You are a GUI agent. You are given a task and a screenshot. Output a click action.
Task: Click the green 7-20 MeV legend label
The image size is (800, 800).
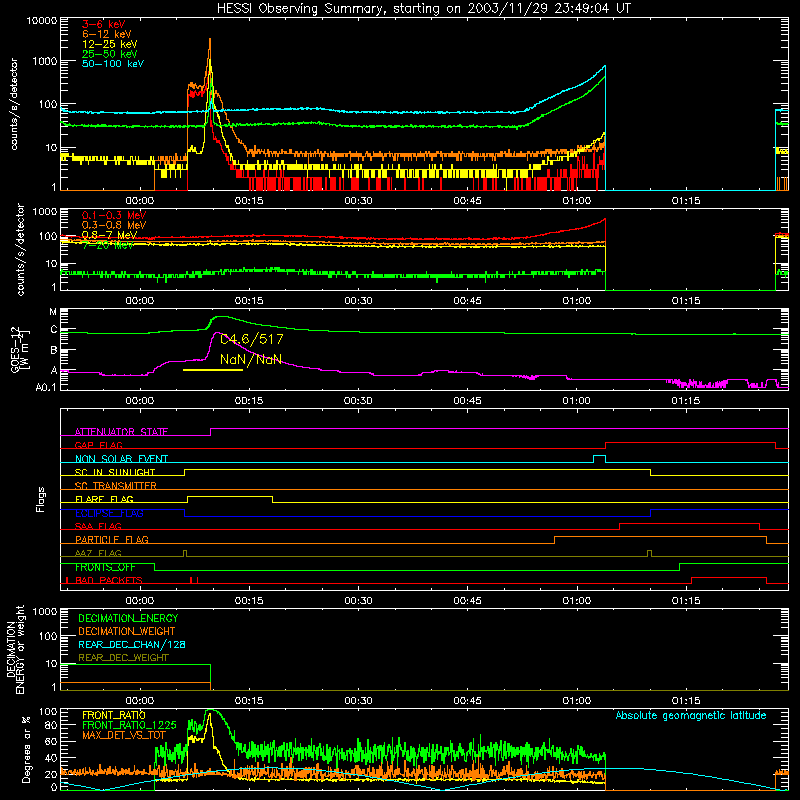click(x=108, y=245)
